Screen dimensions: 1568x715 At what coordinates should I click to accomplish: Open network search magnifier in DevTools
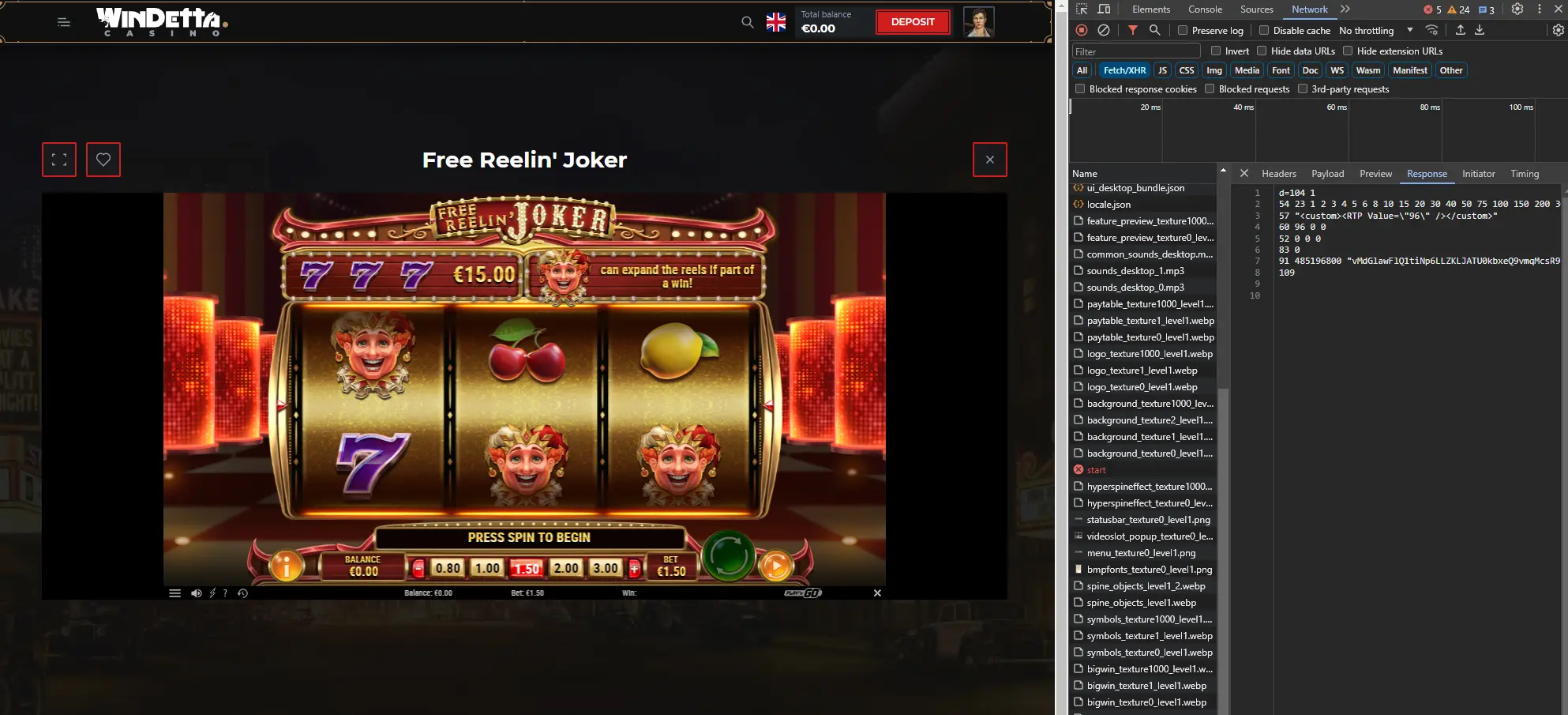click(x=1154, y=30)
